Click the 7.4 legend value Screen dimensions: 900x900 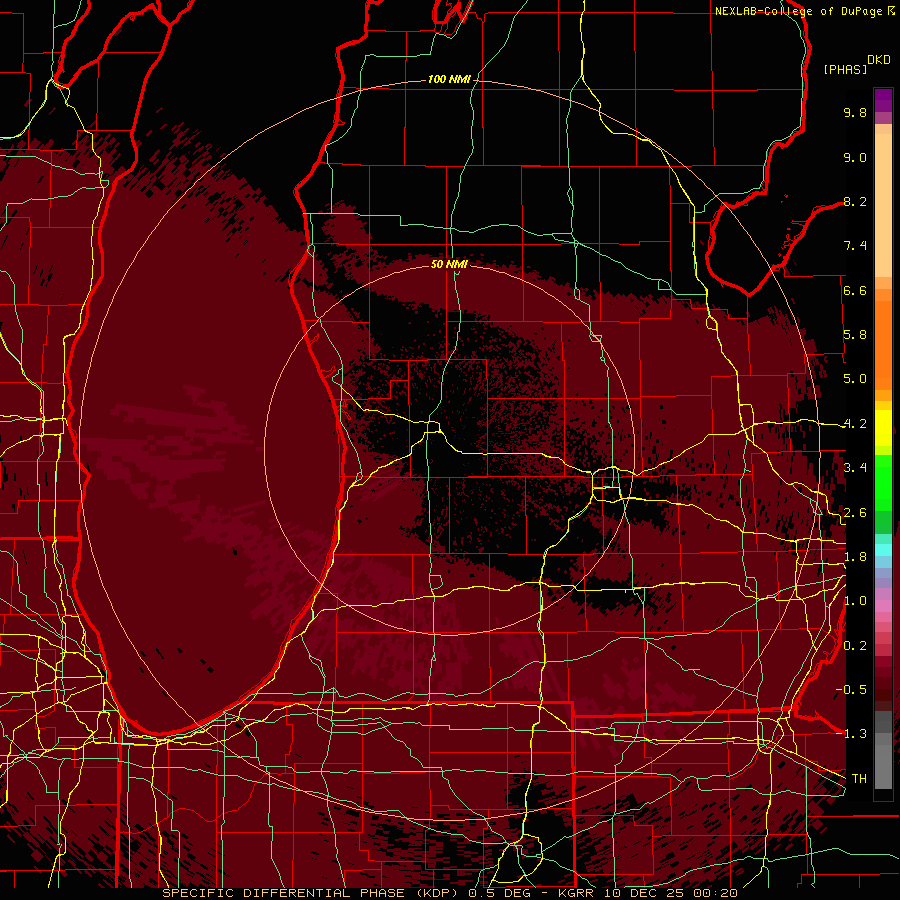855,246
